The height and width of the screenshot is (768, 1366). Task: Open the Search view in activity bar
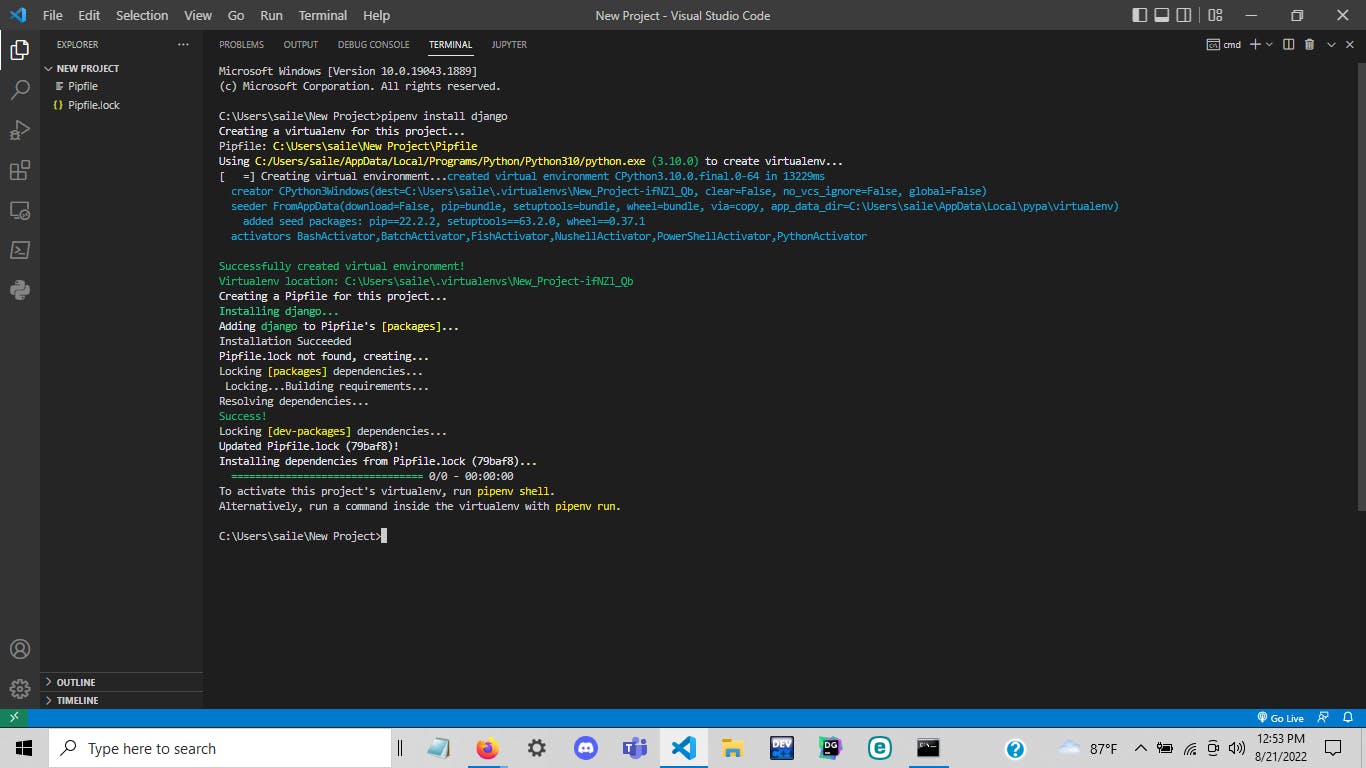pyautogui.click(x=19, y=90)
